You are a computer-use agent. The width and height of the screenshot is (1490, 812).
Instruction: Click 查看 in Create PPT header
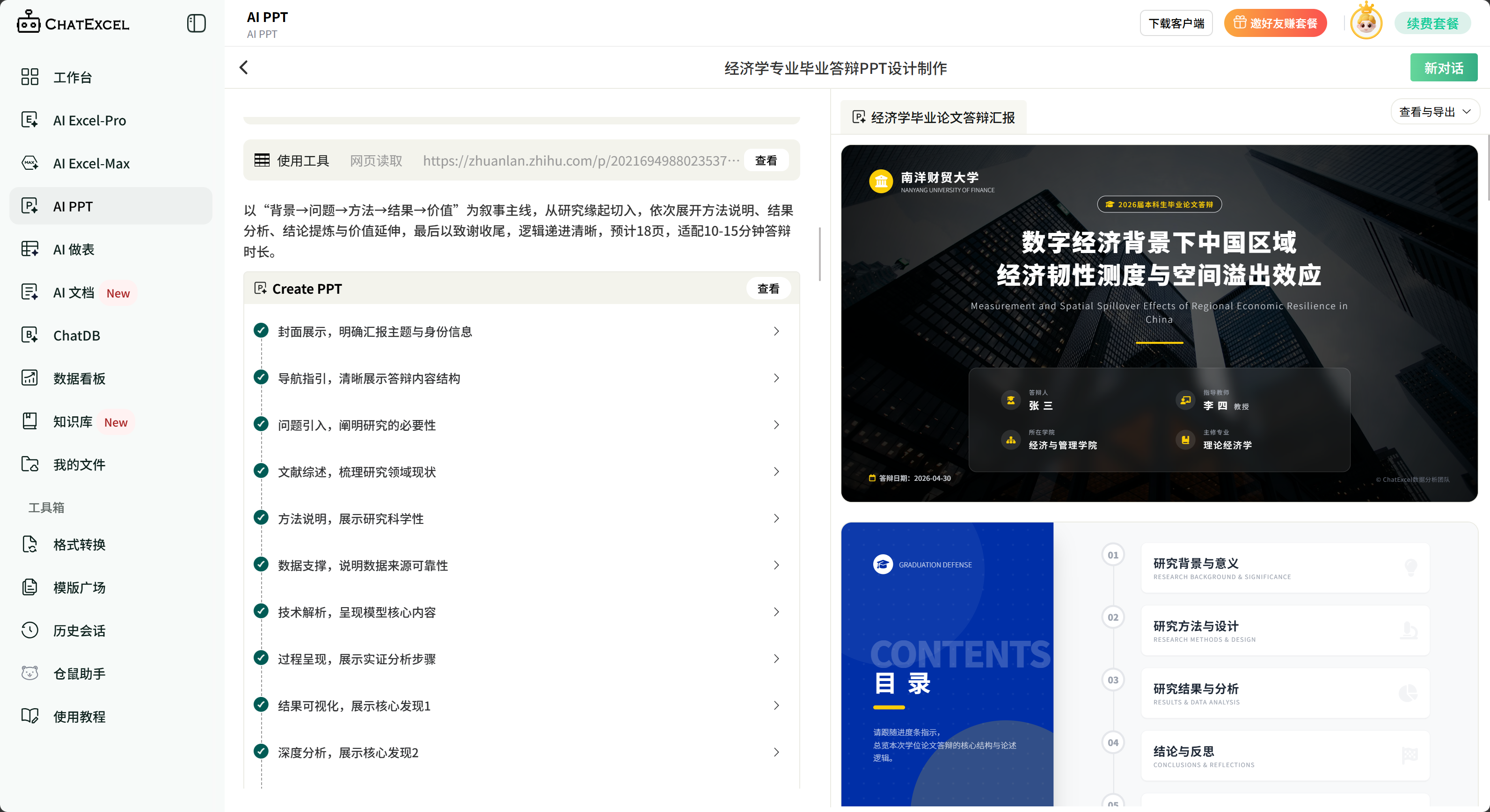[x=768, y=288]
